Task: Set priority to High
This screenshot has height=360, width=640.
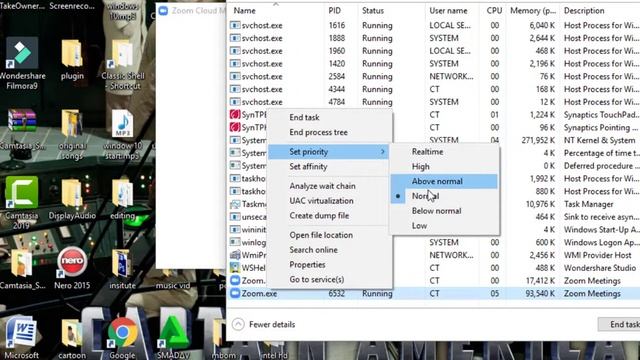Action: [x=444, y=167]
